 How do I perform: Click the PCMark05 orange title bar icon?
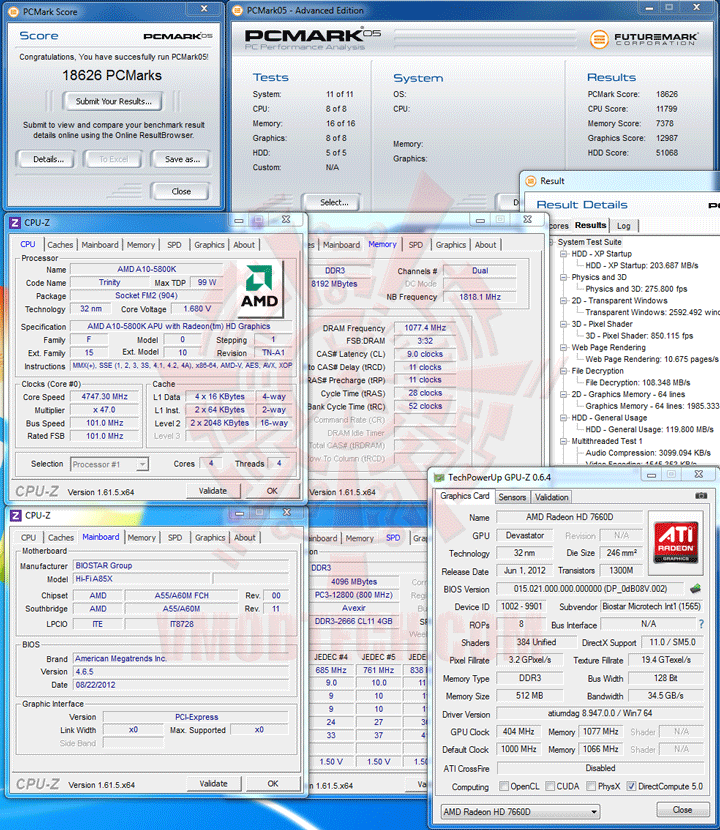(238, 10)
